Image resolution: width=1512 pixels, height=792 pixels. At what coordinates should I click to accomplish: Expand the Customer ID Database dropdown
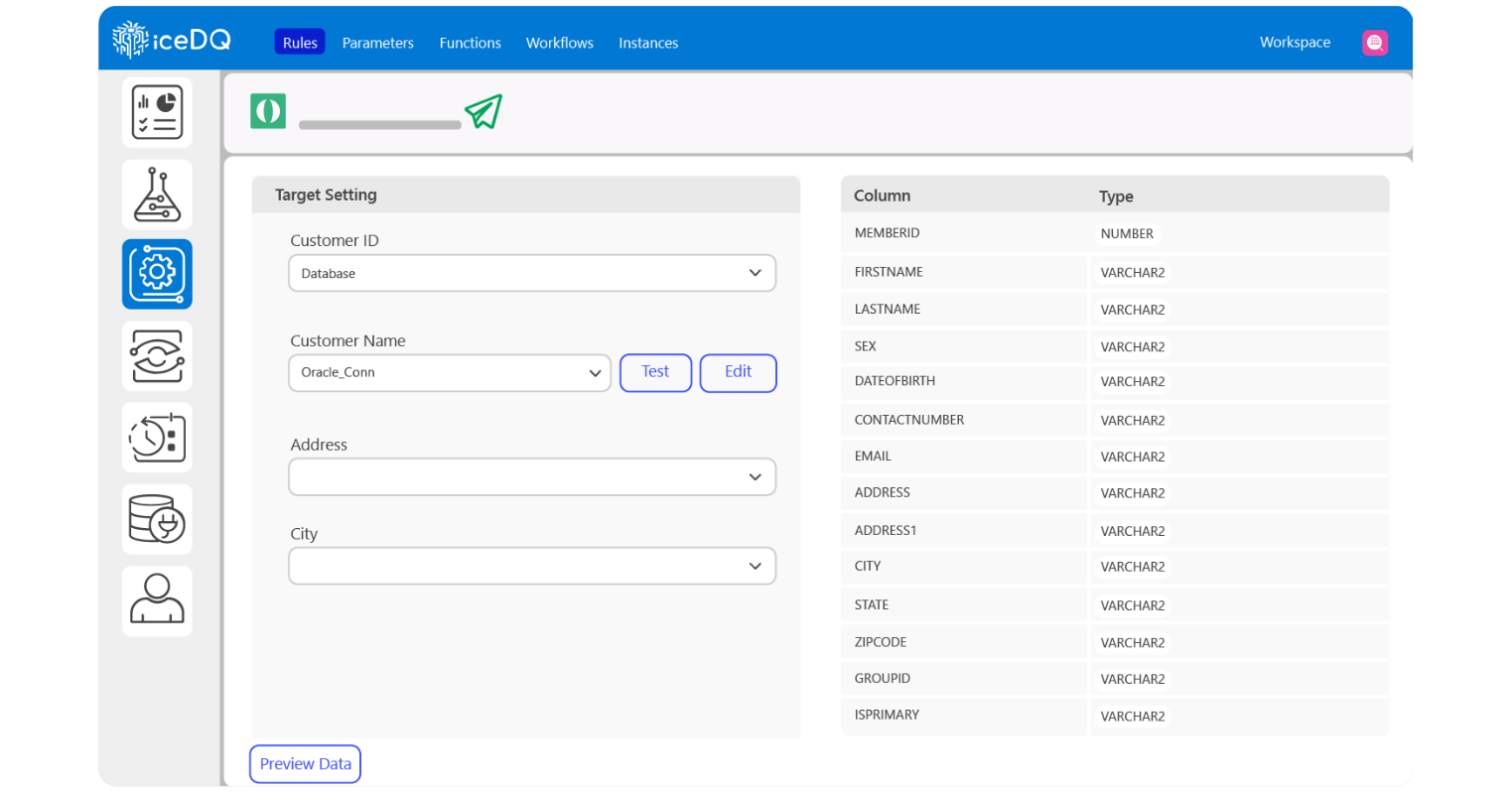532,273
